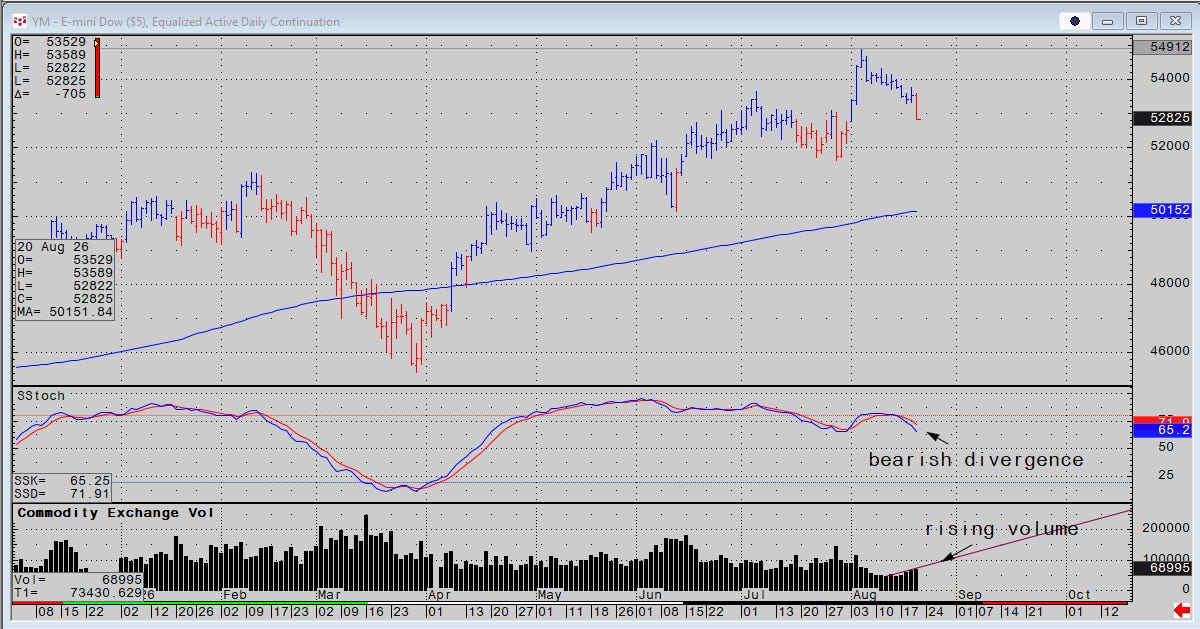Click the Mar month label on the time axis
Screen dimensions: 1200x629
[329, 594]
